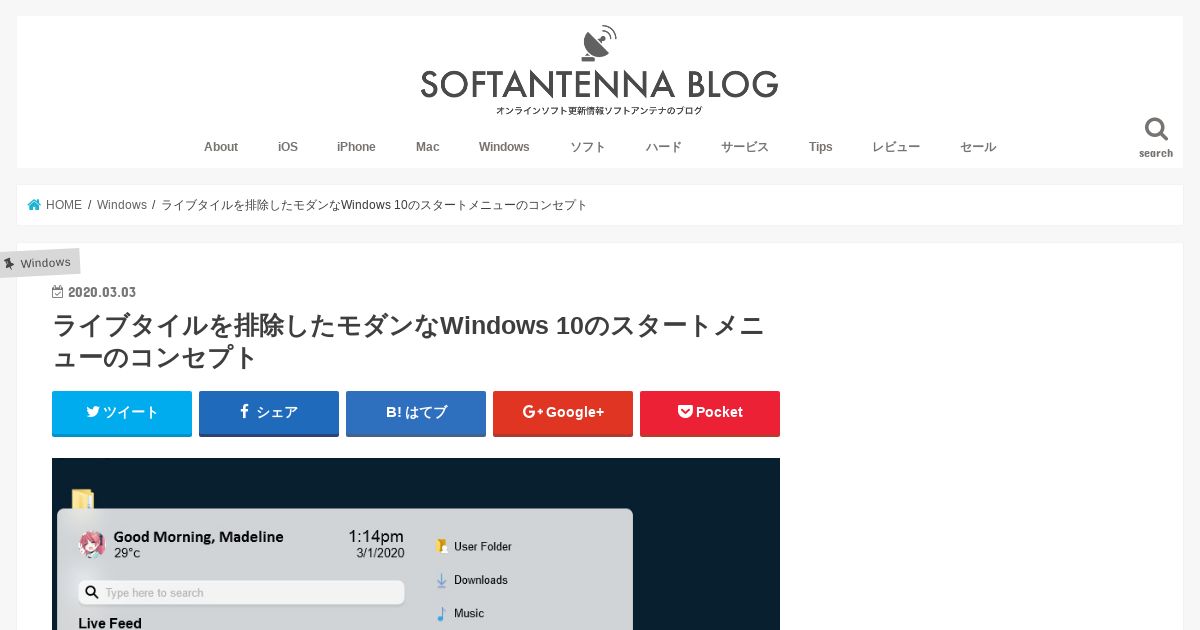Screen dimensions: 1200x630
Task: Open the ソフト menu item
Action: [x=588, y=147]
